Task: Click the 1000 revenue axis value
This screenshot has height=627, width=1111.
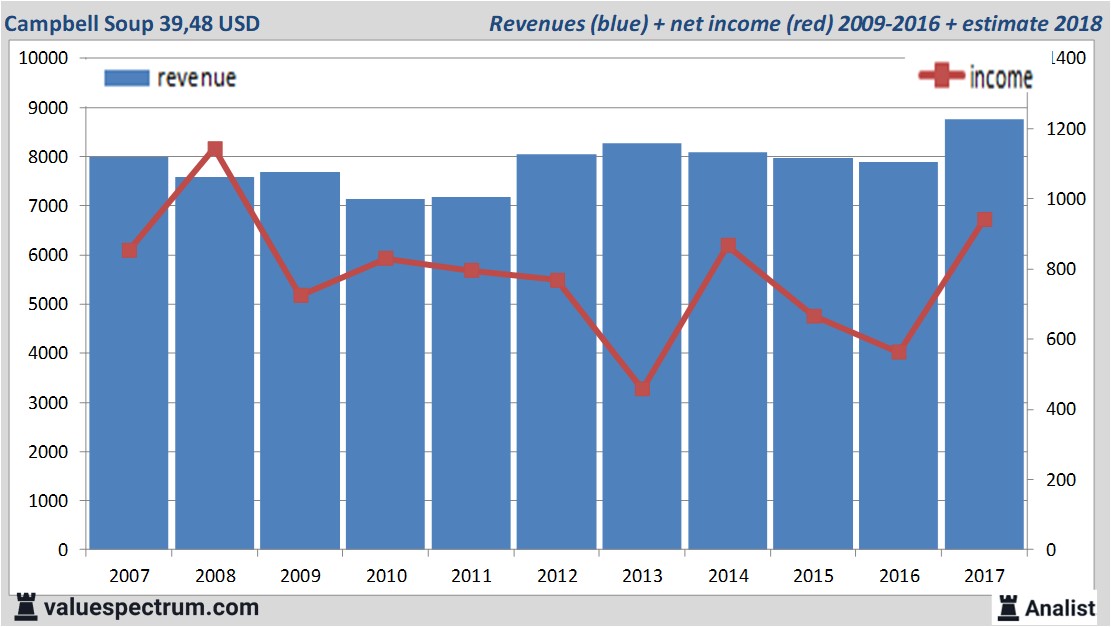Action: [48, 500]
